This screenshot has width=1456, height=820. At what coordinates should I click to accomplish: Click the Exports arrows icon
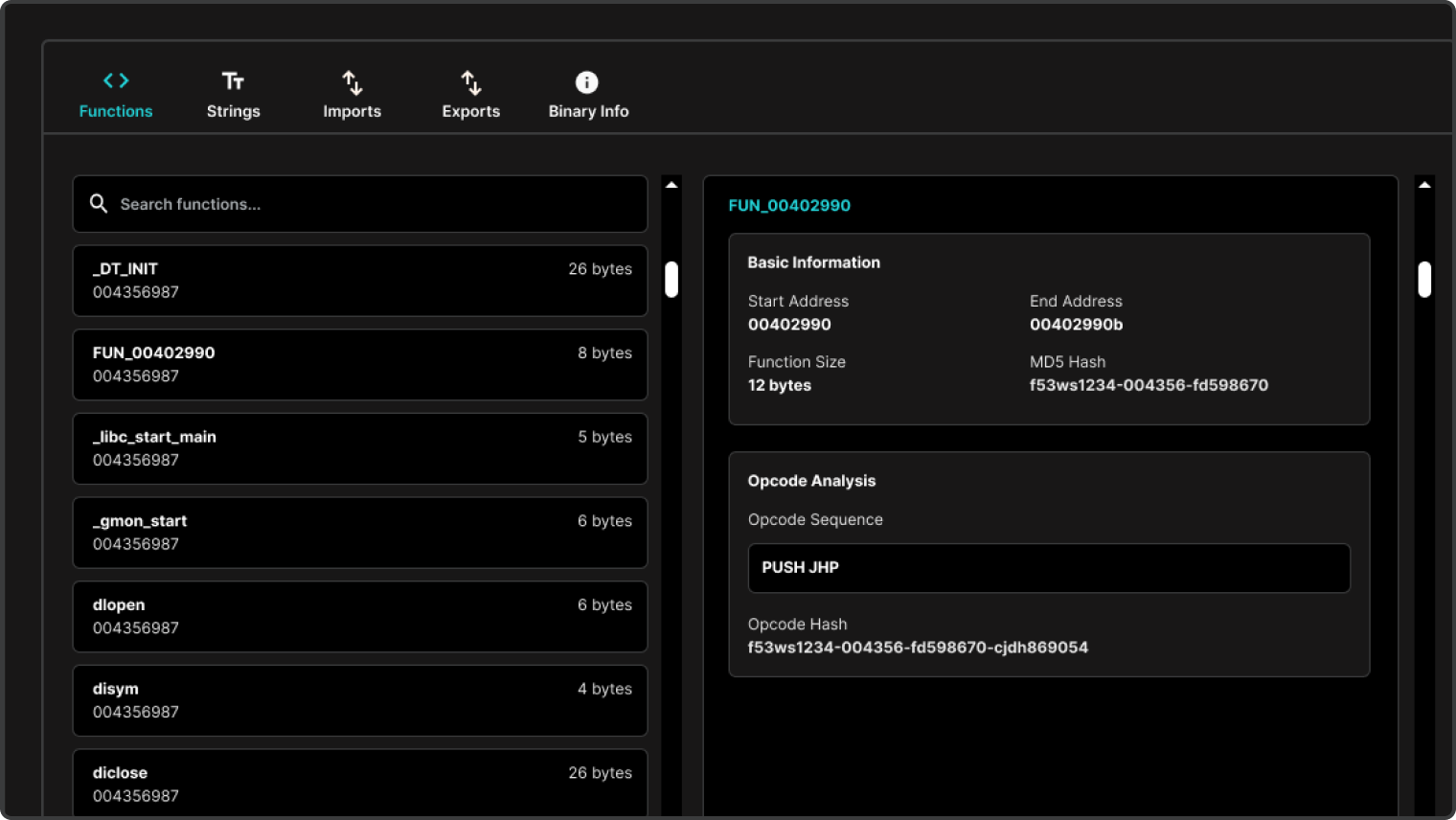470,82
